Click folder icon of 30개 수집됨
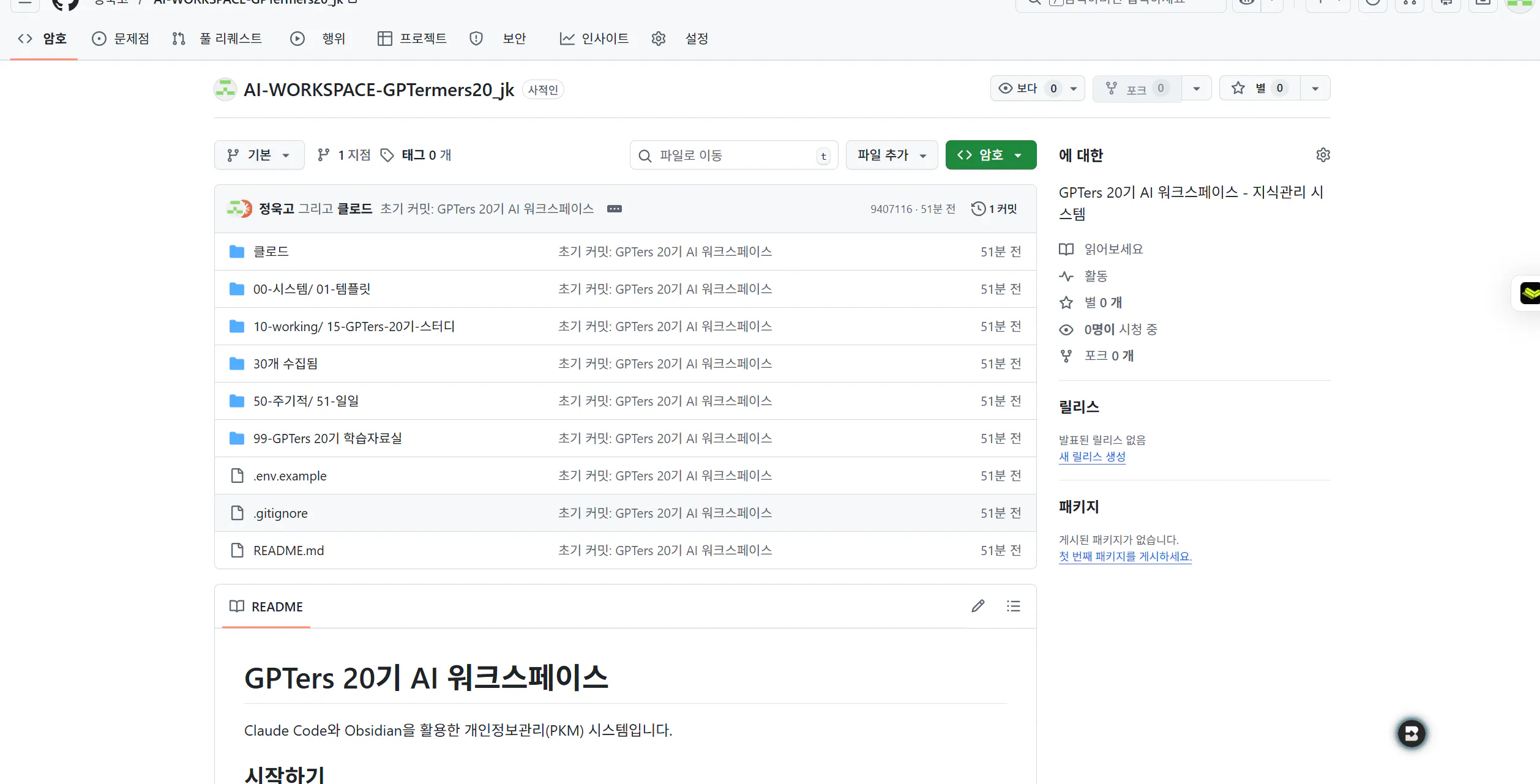The image size is (1540, 784). point(237,364)
